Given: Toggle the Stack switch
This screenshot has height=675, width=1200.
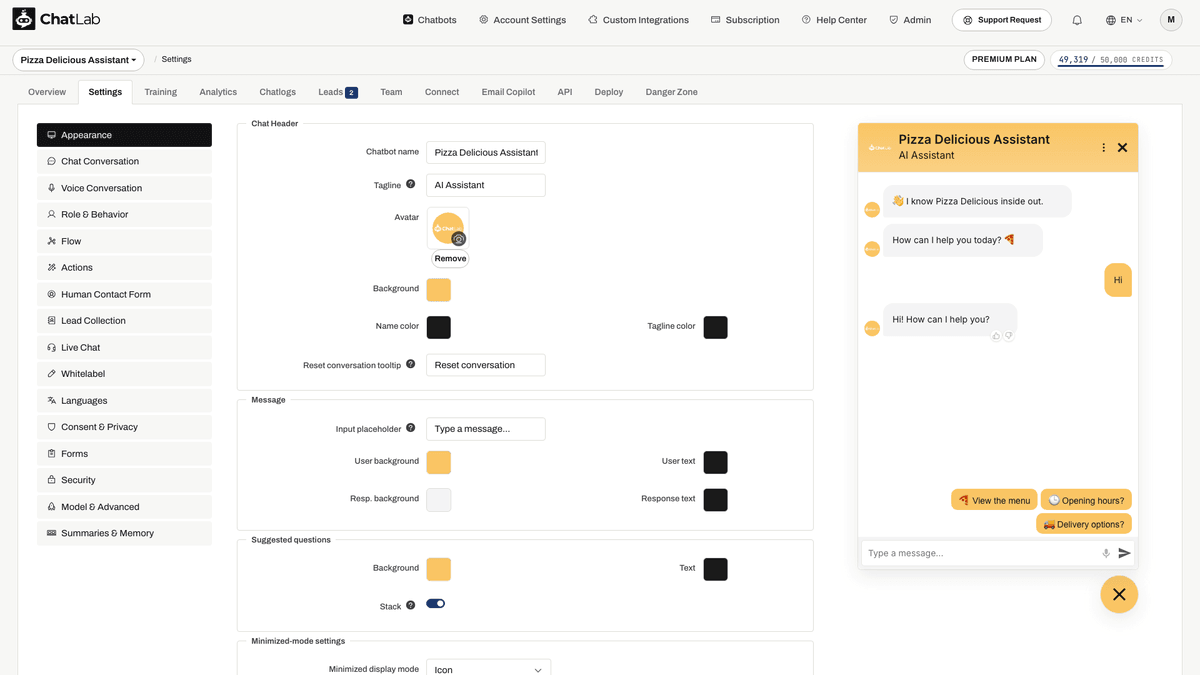Looking at the screenshot, I should click(x=436, y=604).
